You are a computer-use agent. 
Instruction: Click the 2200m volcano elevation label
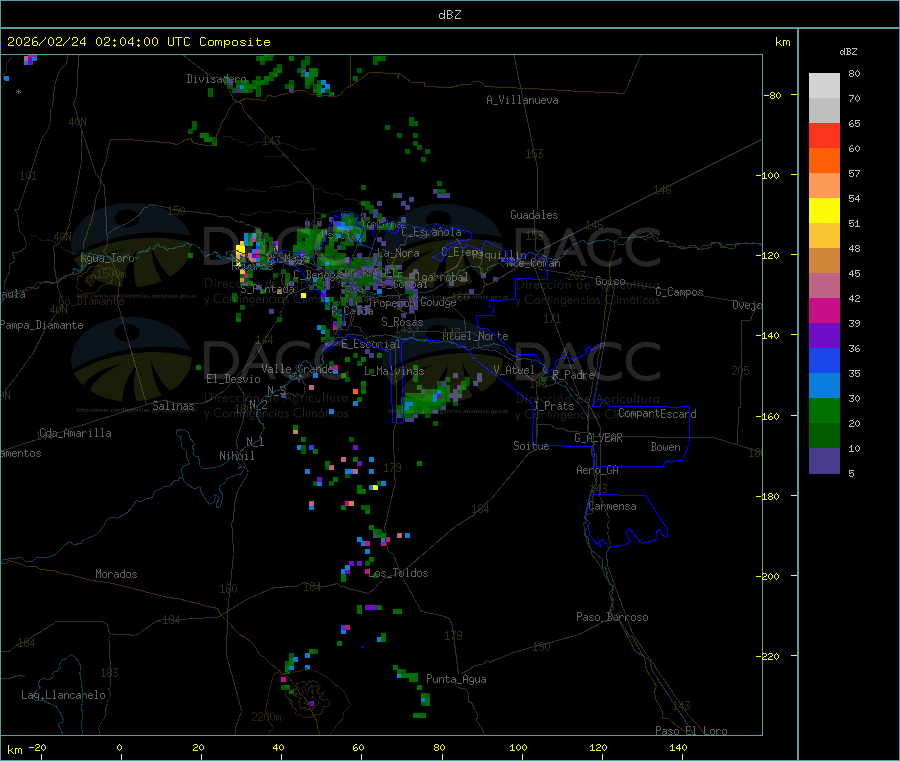[x=266, y=717]
